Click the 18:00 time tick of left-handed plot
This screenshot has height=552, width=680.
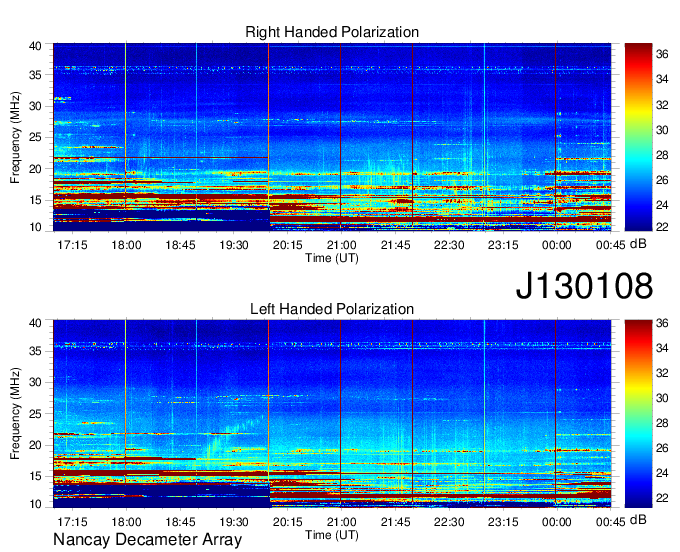coord(126,522)
